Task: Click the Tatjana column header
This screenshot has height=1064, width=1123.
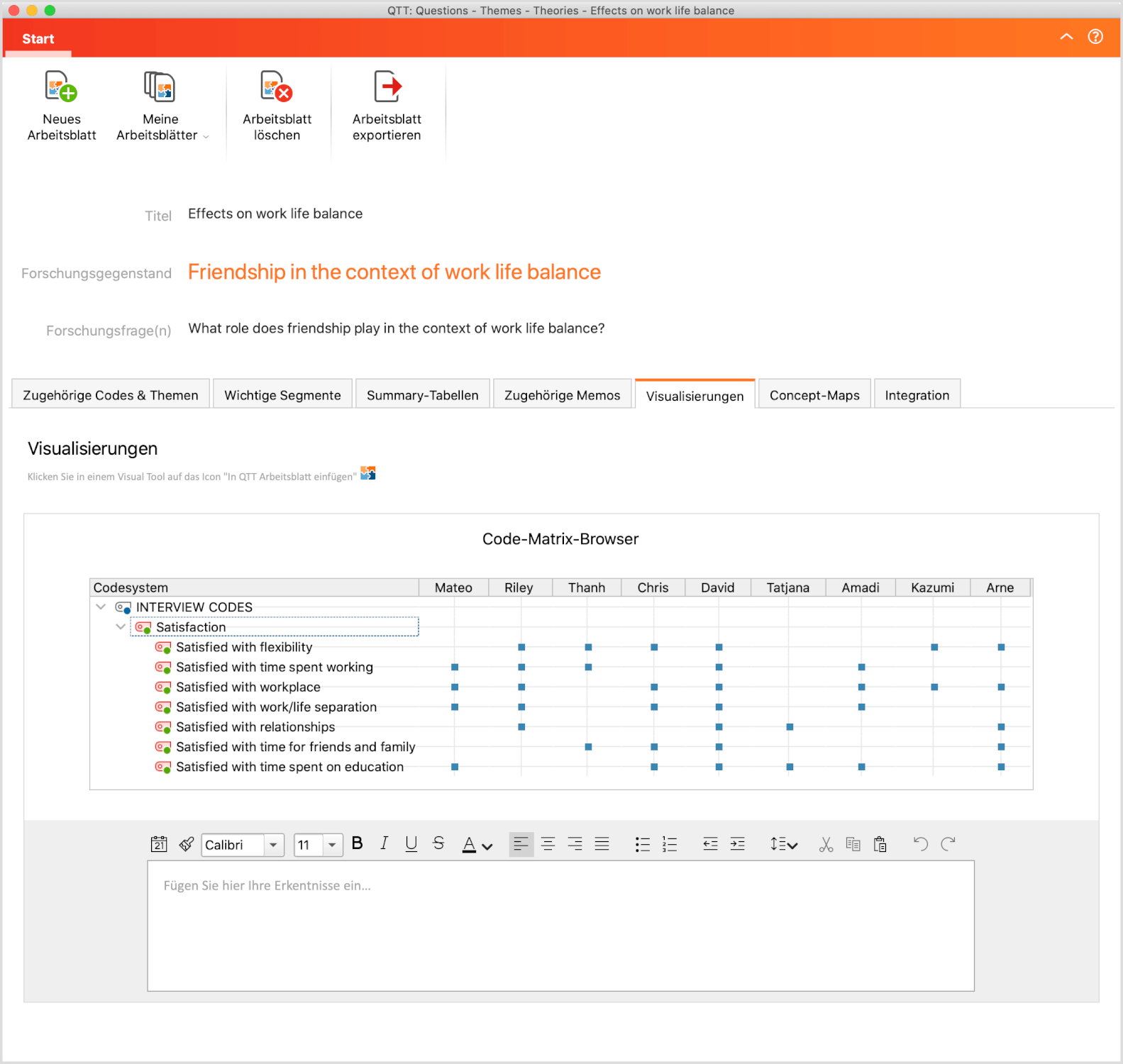Action: [x=787, y=587]
